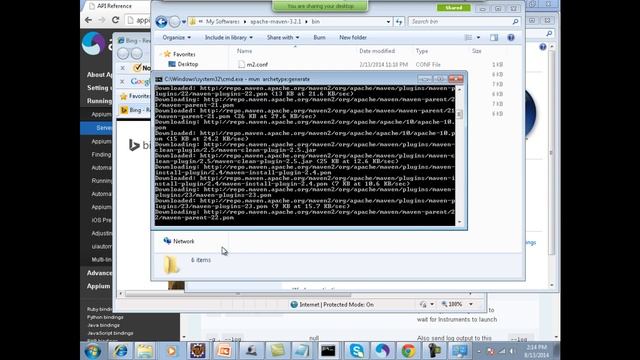640x360 pixels.
Task: Click the IE zoom level 100% button
Action: 452,304
